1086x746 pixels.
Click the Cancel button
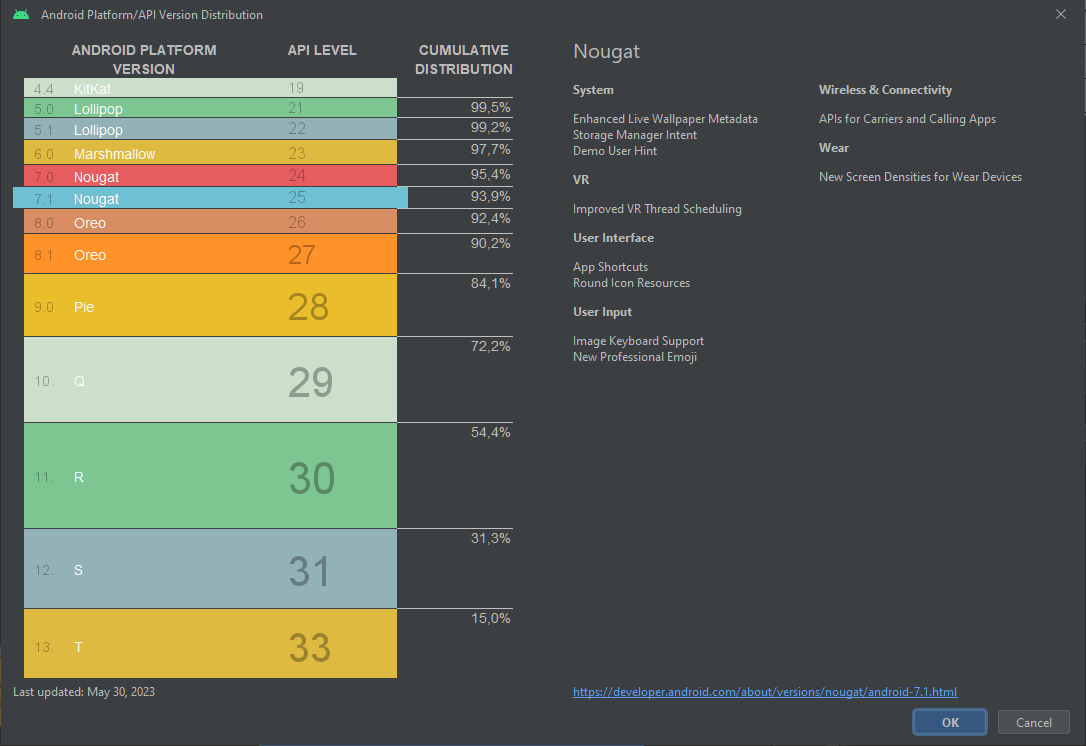(1033, 722)
